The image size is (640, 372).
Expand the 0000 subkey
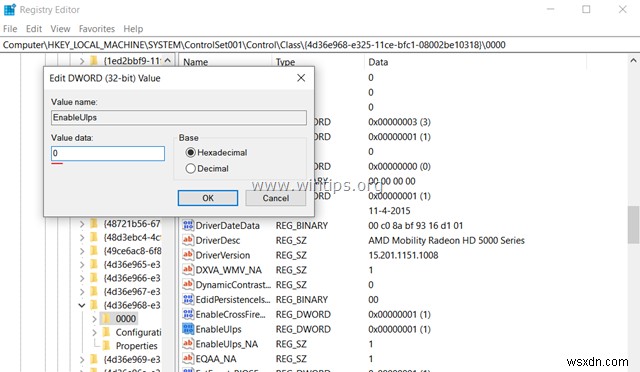coord(94,319)
